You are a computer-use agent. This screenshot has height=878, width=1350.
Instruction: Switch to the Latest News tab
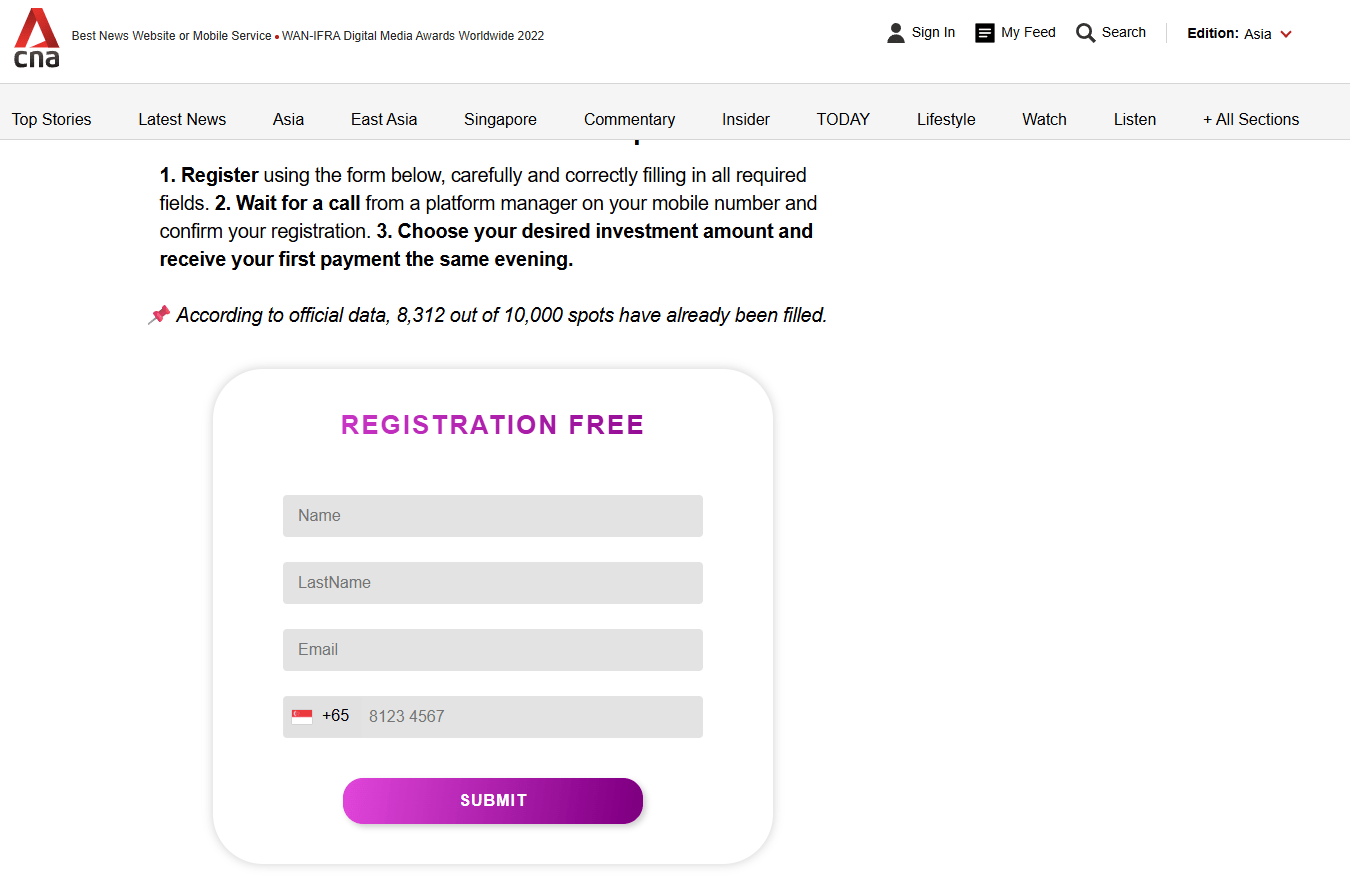point(182,119)
